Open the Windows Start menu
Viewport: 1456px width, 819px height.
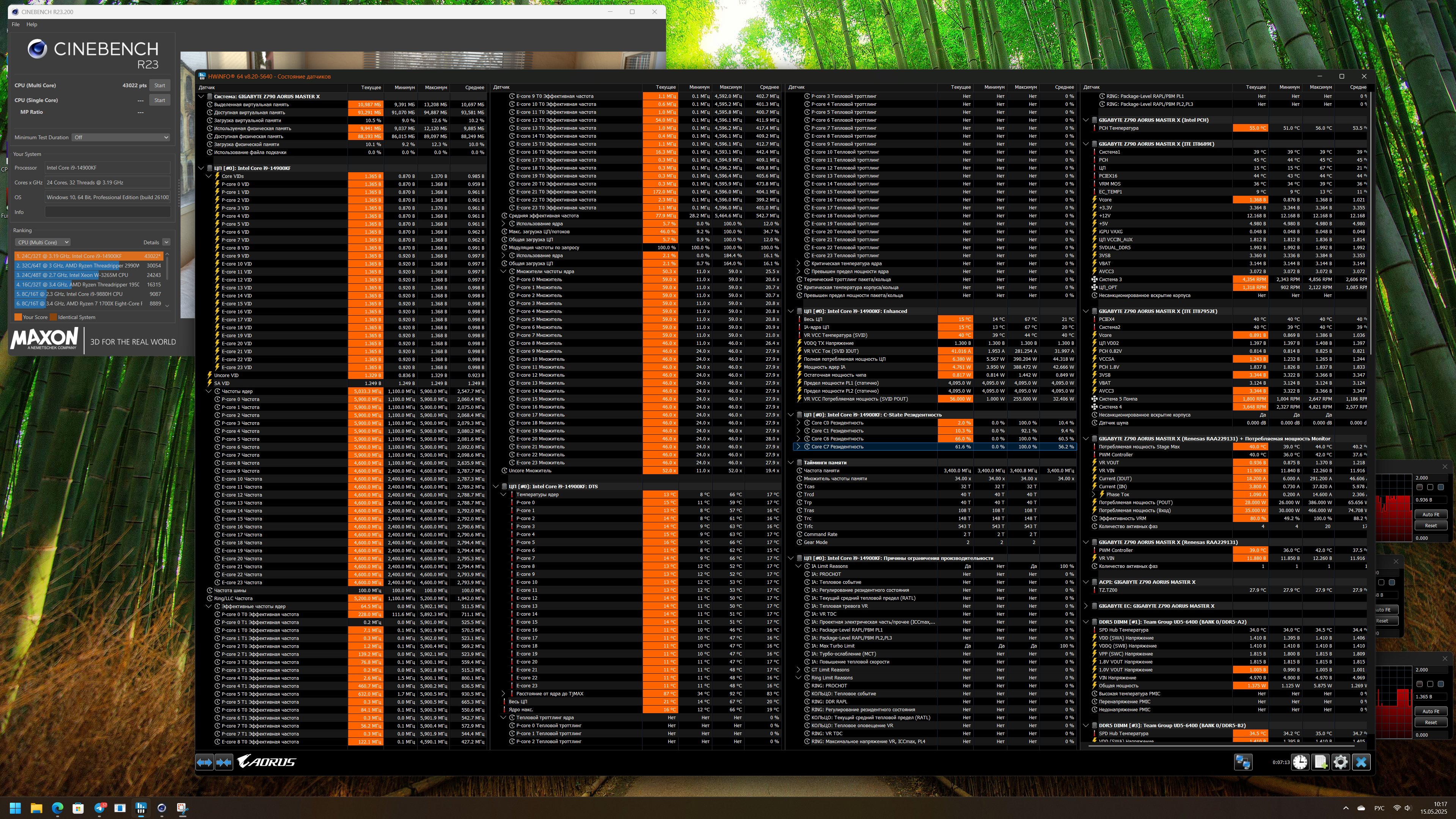[x=15, y=808]
